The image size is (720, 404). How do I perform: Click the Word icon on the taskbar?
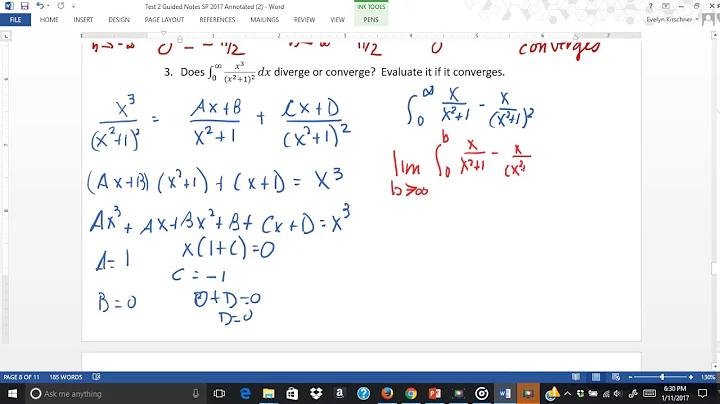click(x=505, y=393)
